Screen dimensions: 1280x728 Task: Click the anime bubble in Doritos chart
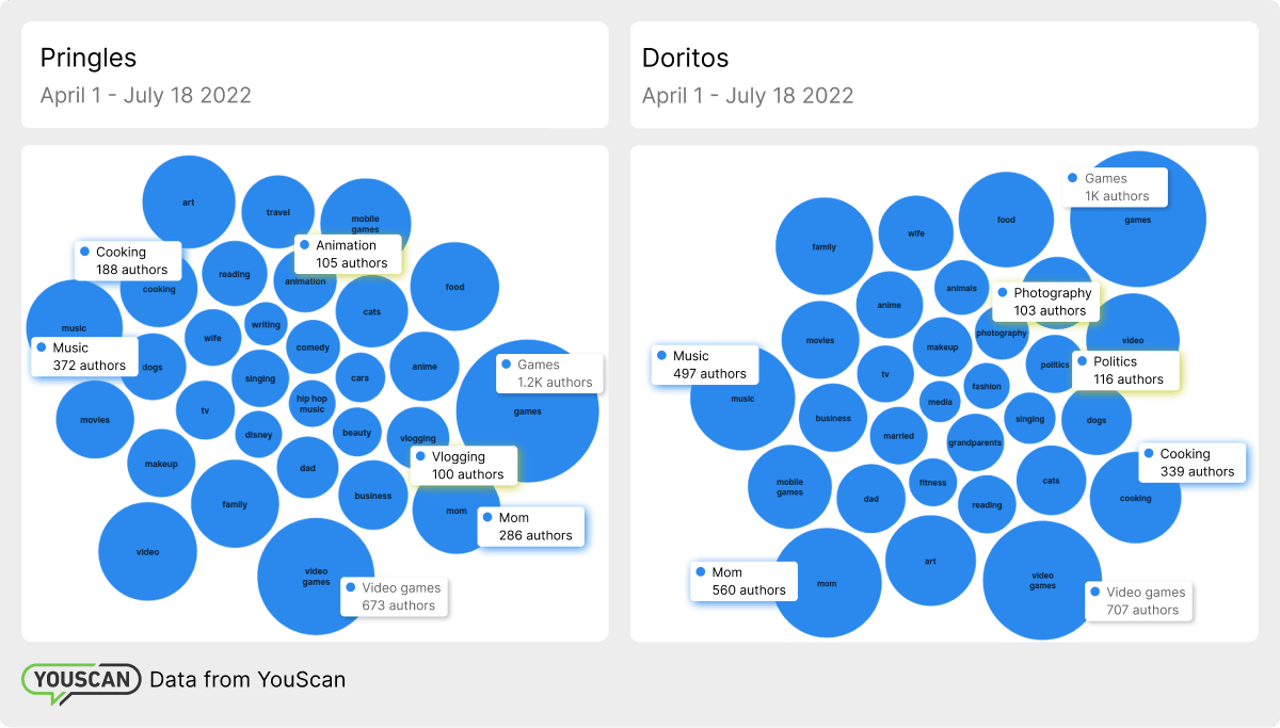point(889,305)
